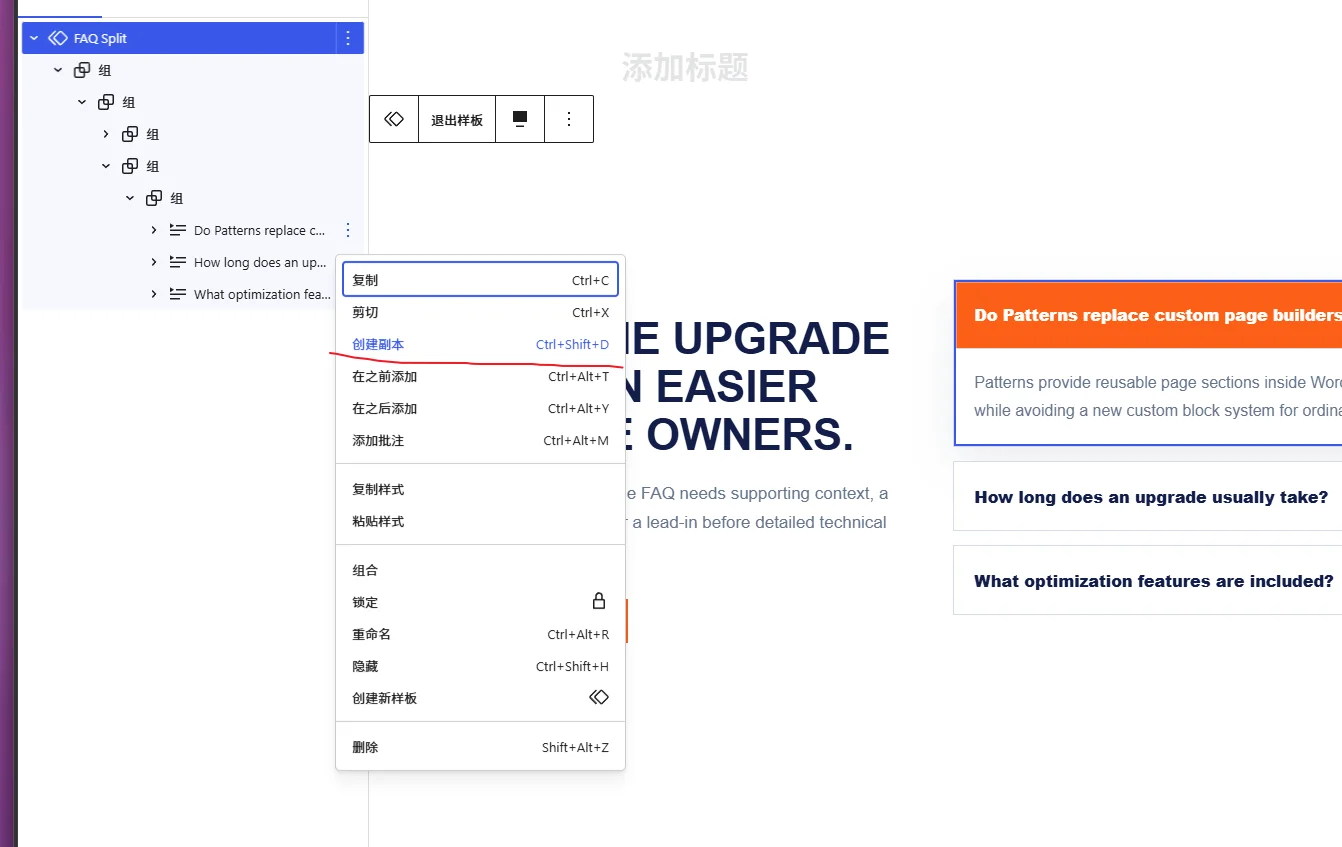Select 隐藏 in the context menu
This screenshot has height=847, width=1342.
pyautogui.click(x=480, y=666)
